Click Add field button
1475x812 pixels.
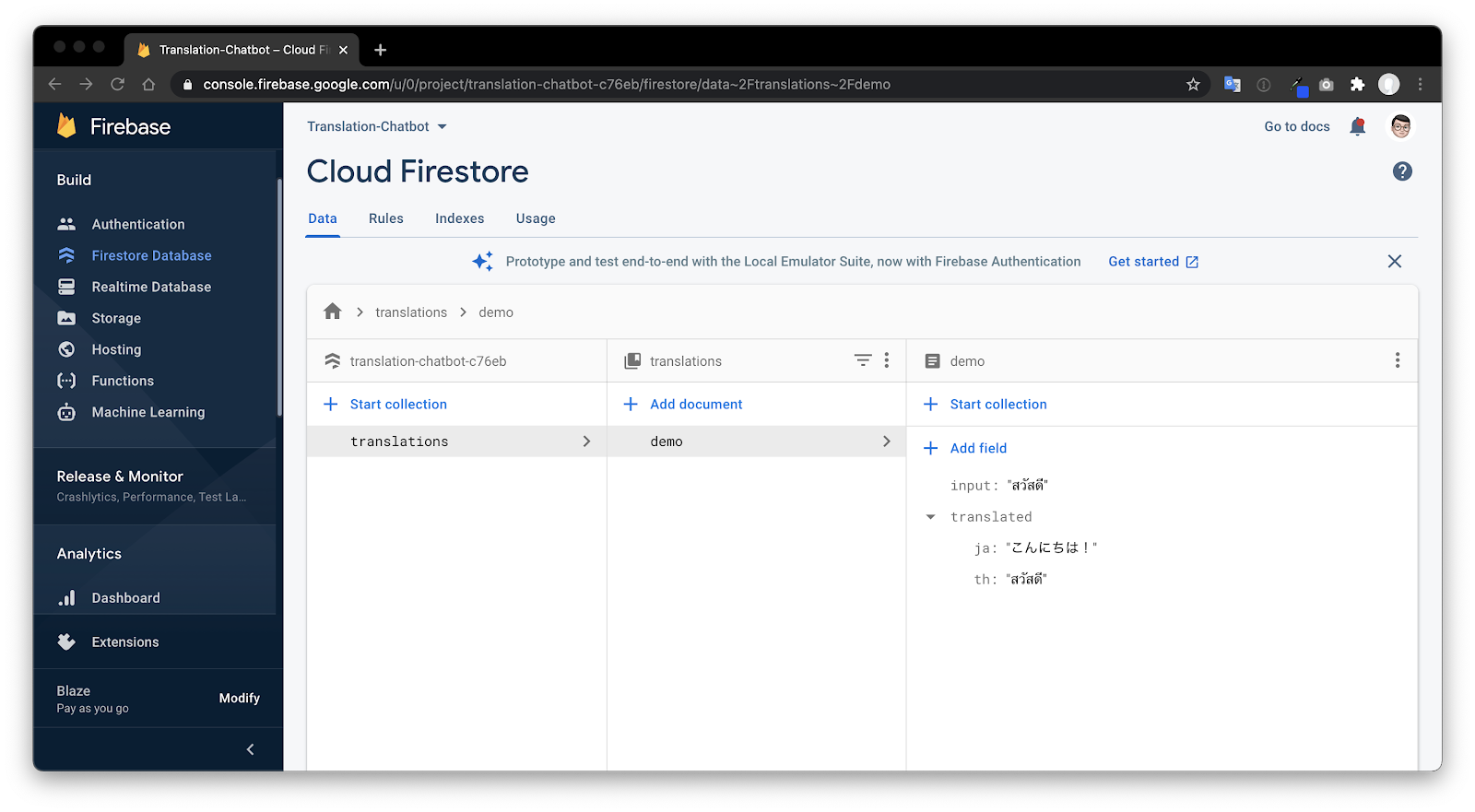point(966,448)
